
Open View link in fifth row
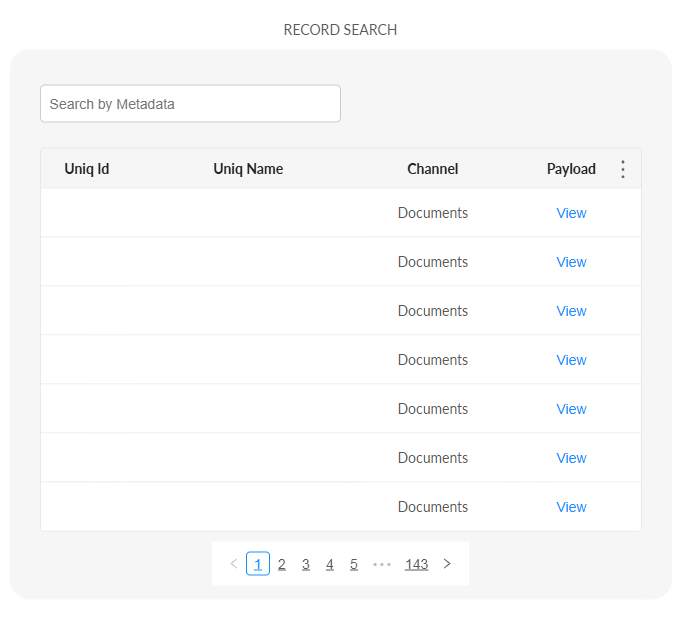(x=571, y=409)
